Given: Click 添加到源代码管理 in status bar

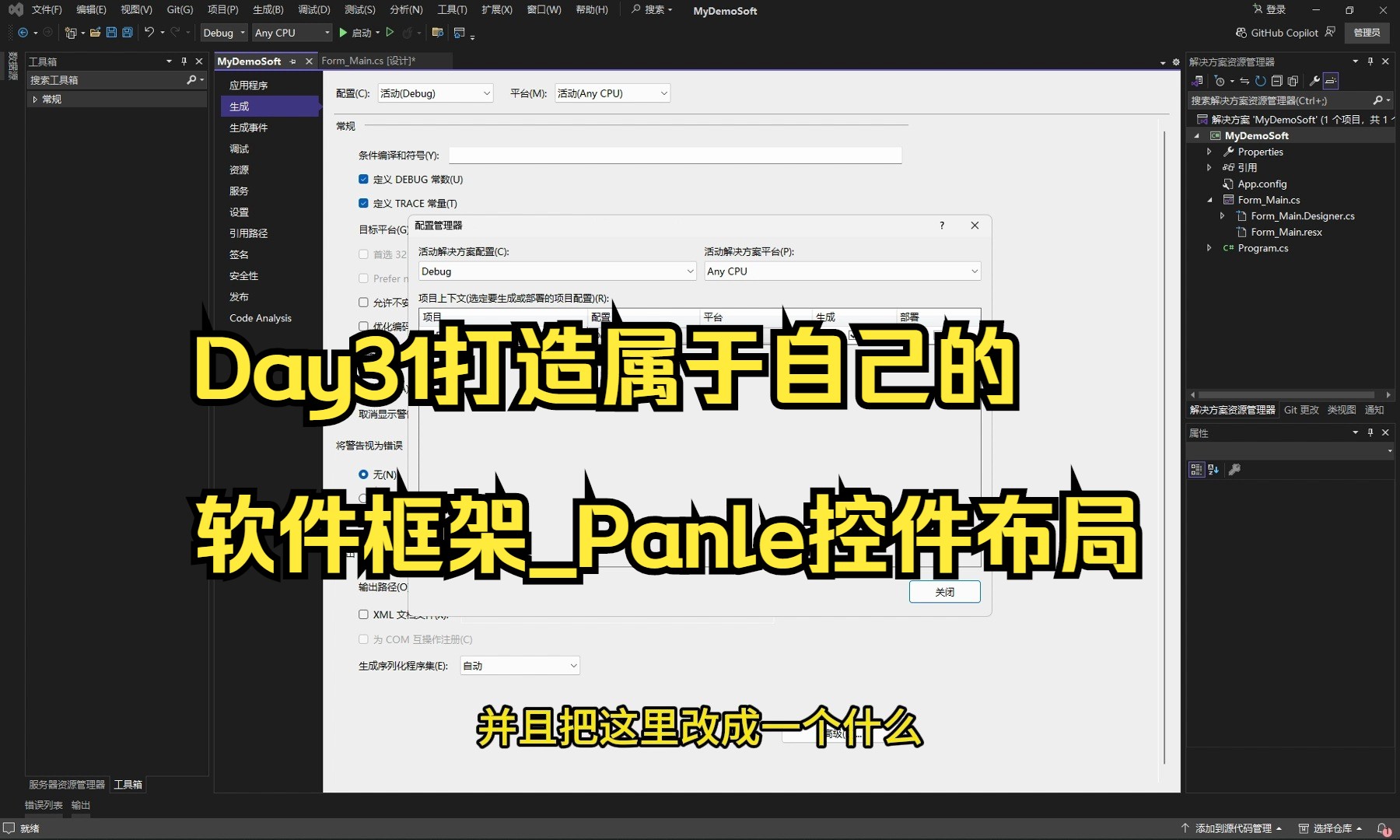Looking at the screenshot, I should coord(1231,829).
